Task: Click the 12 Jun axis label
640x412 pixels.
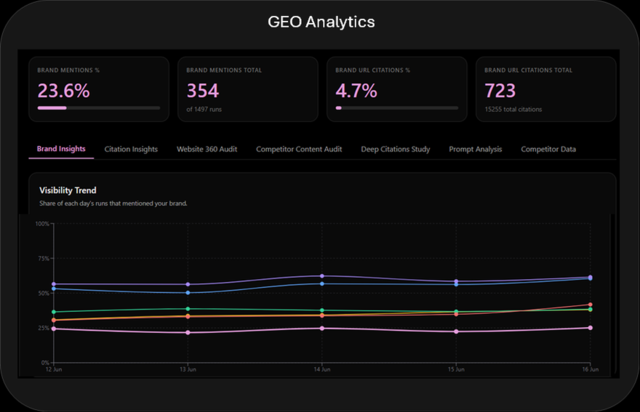Action: tap(53, 370)
